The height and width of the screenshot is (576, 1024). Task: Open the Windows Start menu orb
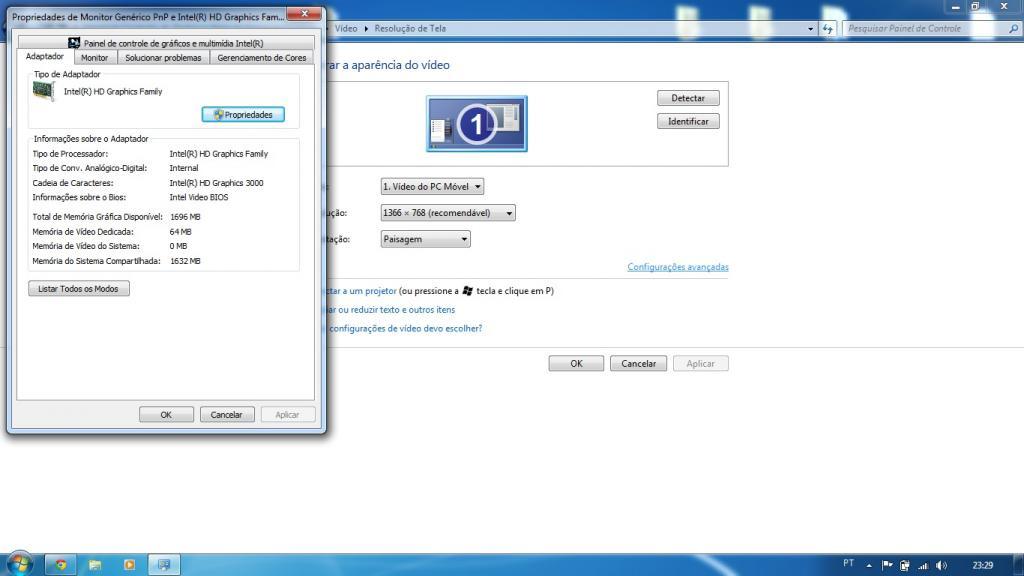pyautogui.click(x=18, y=564)
